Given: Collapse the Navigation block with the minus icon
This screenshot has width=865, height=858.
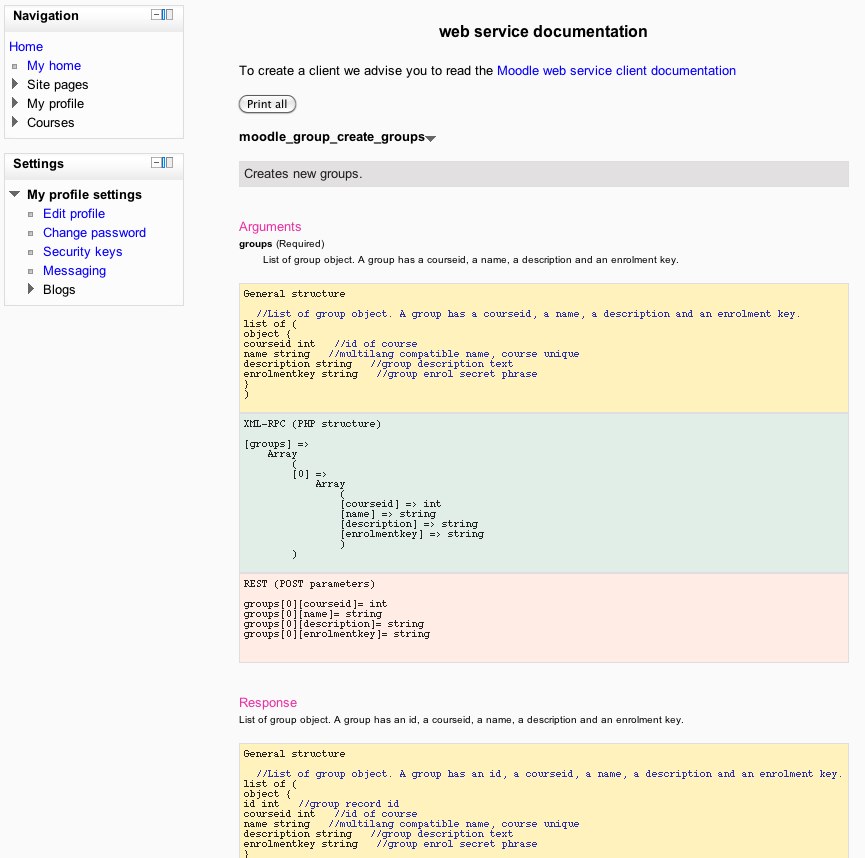Looking at the screenshot, I should (156, 15).
